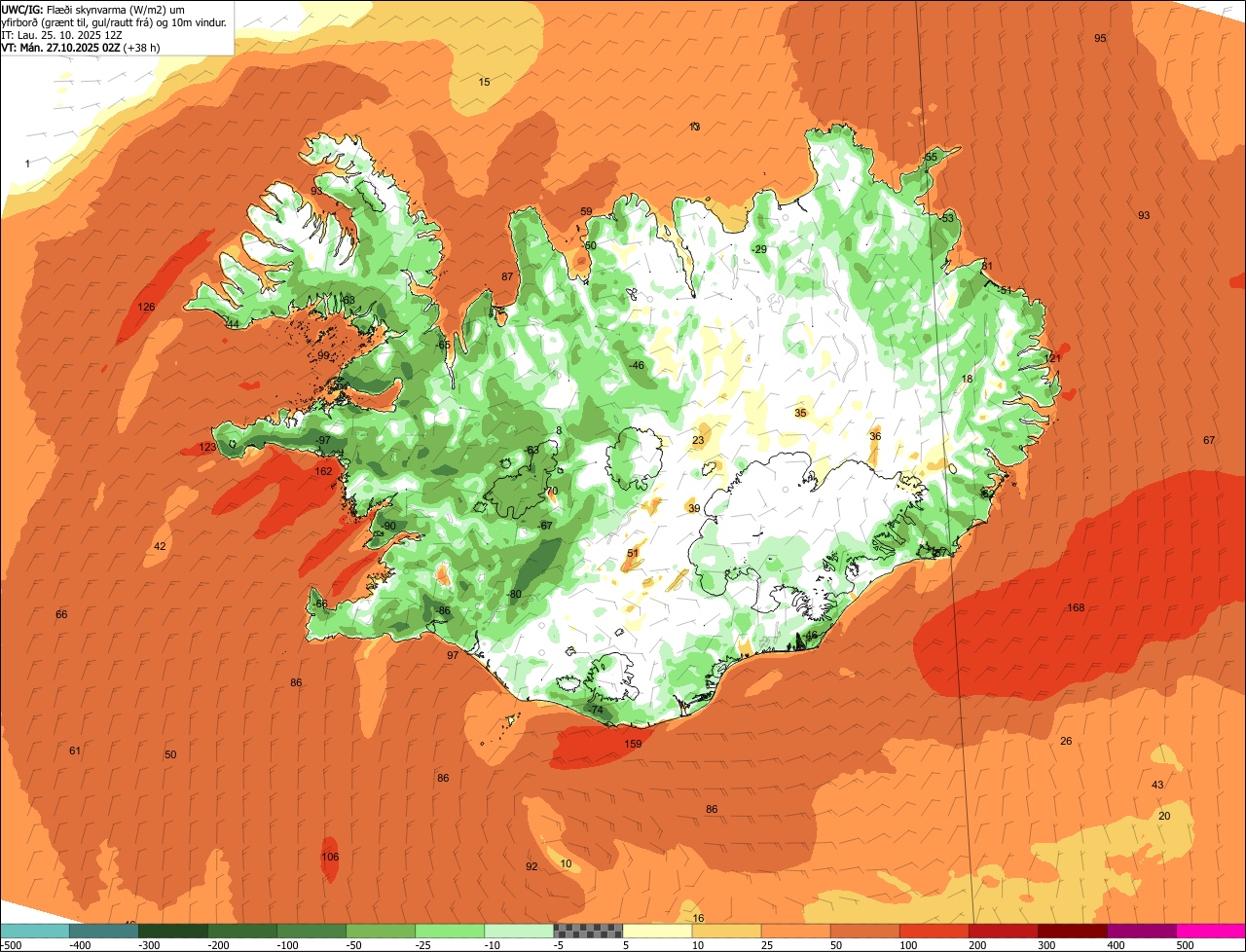Pick the legend swatch between -25 and -10
Image resolution: width=1246 pixels, height=952 pixels.
tap(450, 931)
